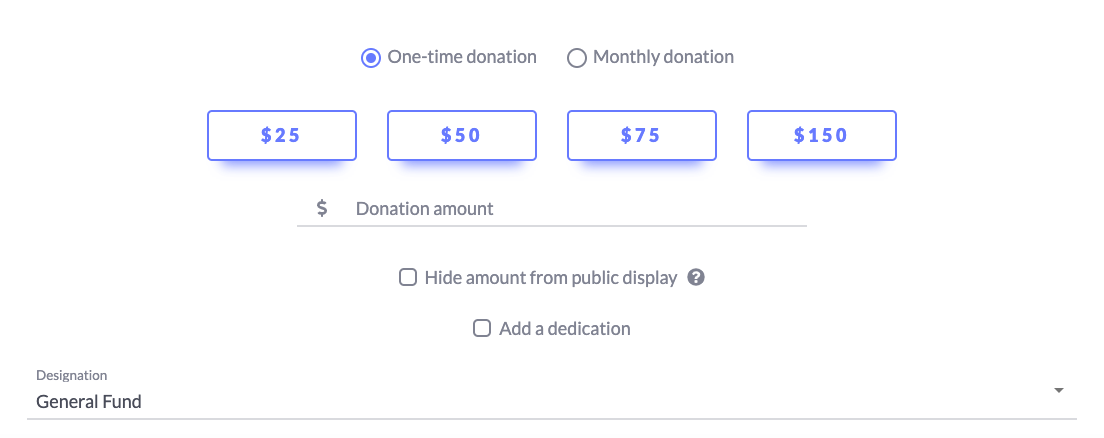Image resolution: width=1104 pixels, height=438 pixels.
Task: Select the One-time donation radio button
Action: coord(371,58)
